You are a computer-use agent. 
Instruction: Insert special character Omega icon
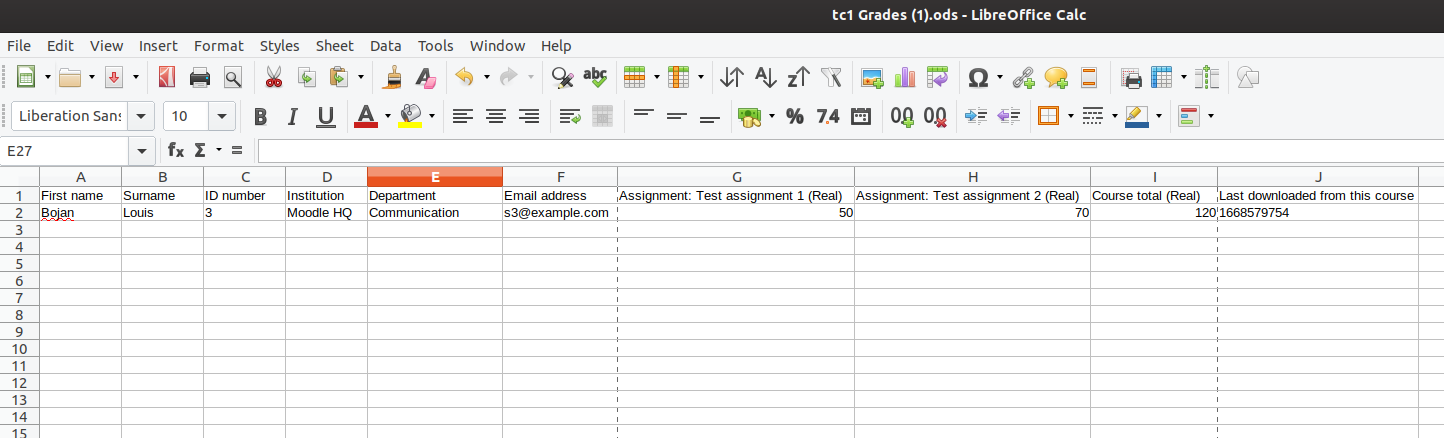click(979, 77)
